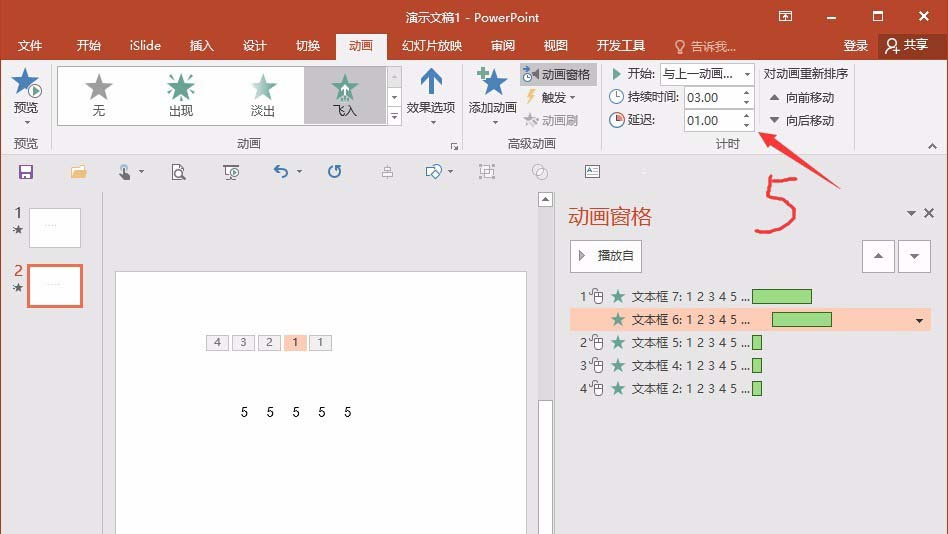The height and width of the screenshot is (534, 948).
Task: Select slide 2 thumbnail
Action: 54,285
